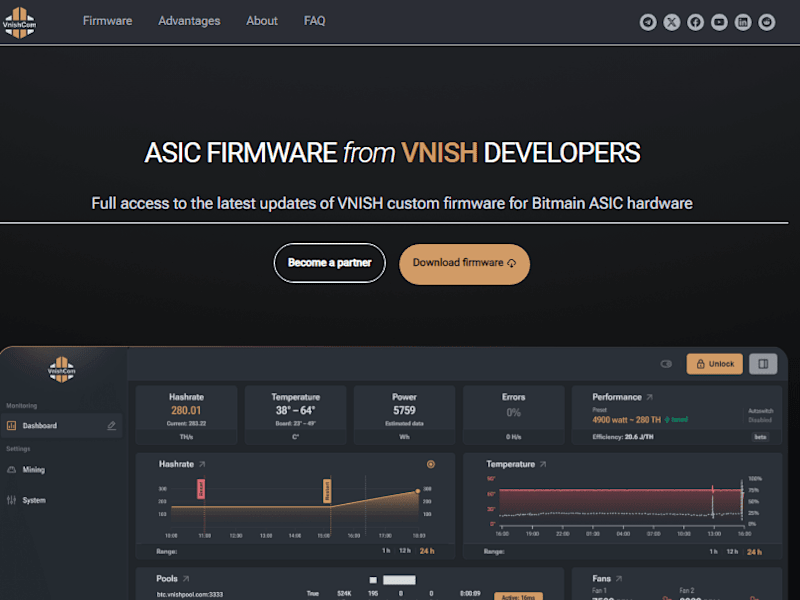Open the Advantages menu item
This screenshot has height=600, width=800.
point(189,21)
